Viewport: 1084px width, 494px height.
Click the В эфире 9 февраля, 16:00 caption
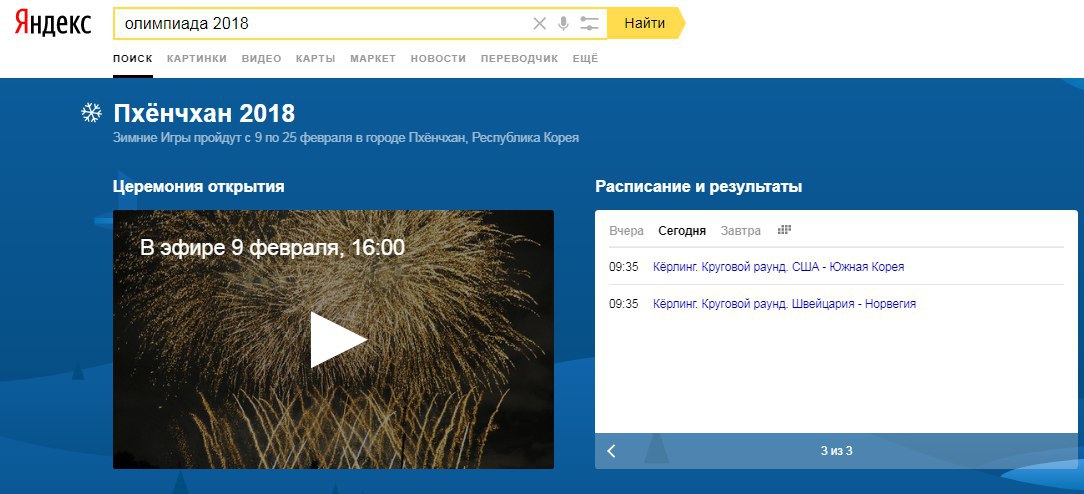point(272,247)
